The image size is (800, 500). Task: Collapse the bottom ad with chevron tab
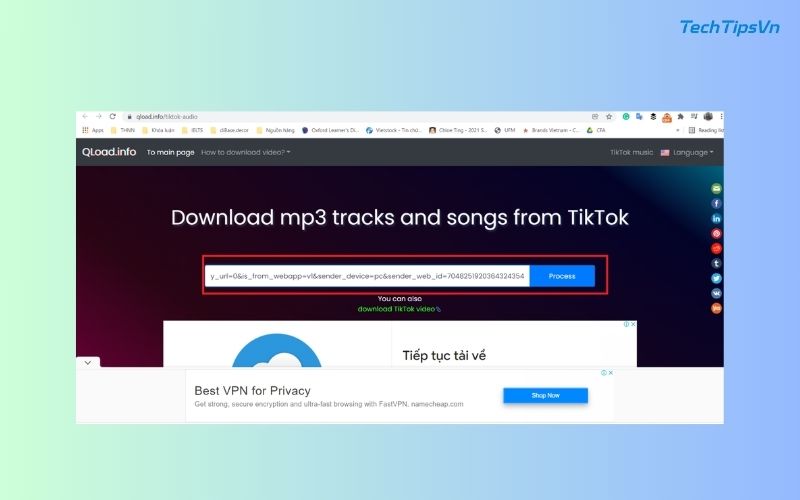tap(88, 362)
